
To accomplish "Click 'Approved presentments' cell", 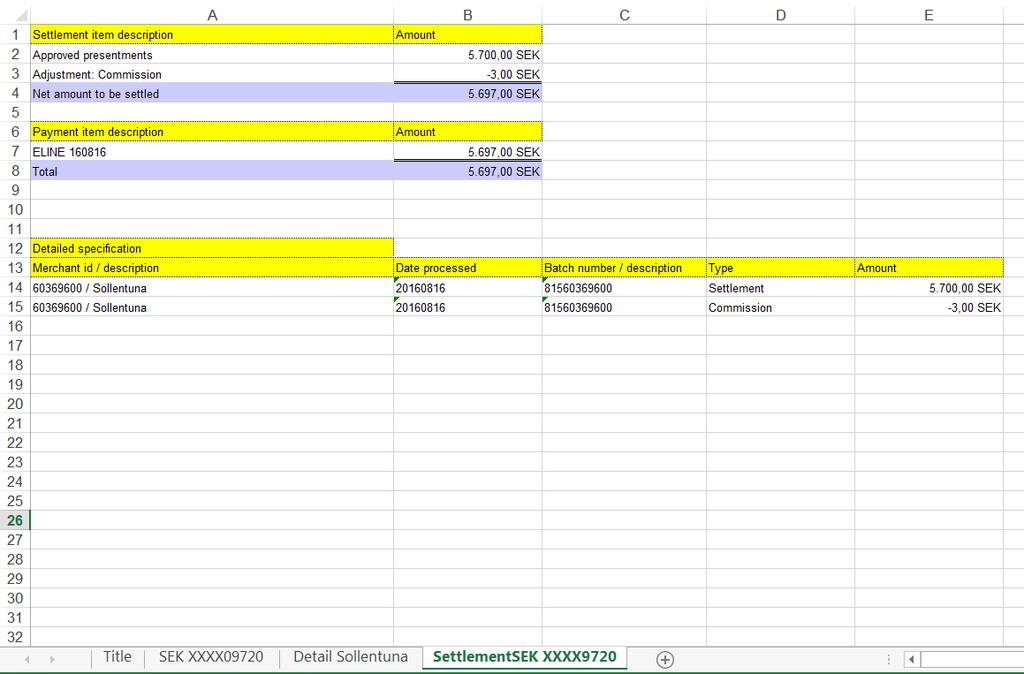I will point(212,54).
